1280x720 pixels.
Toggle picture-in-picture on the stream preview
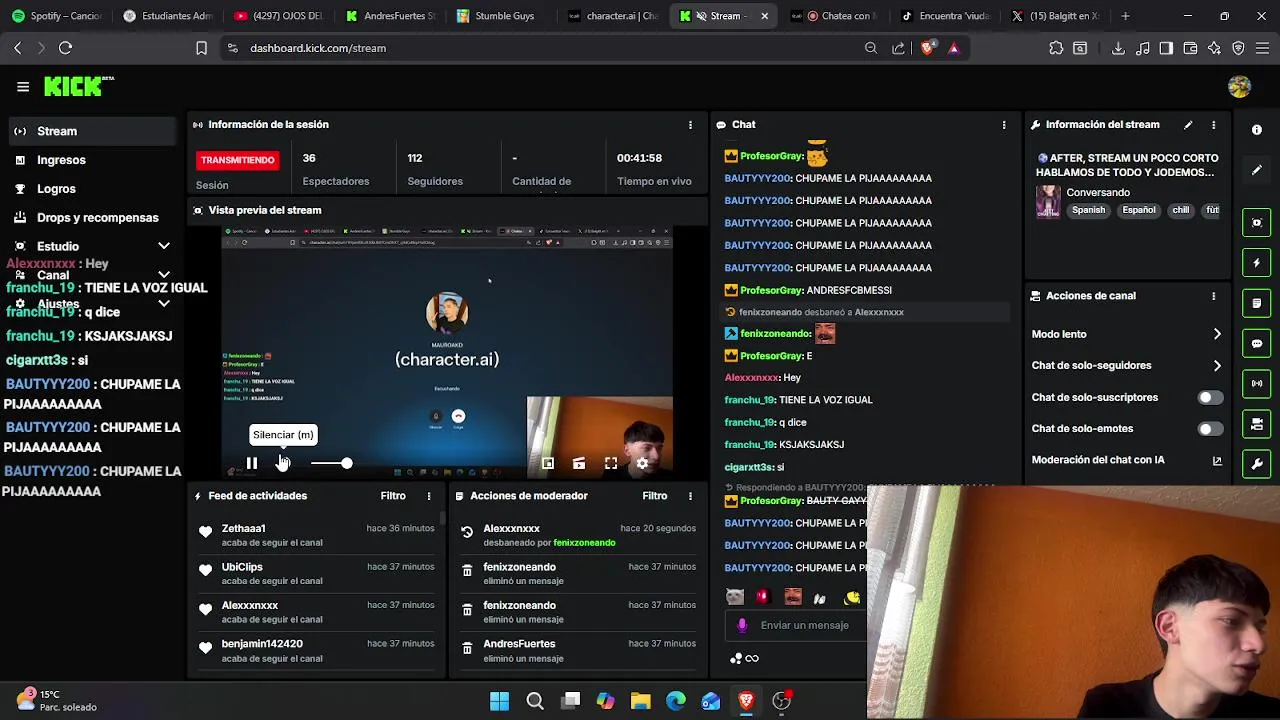(x=548, y=463)
